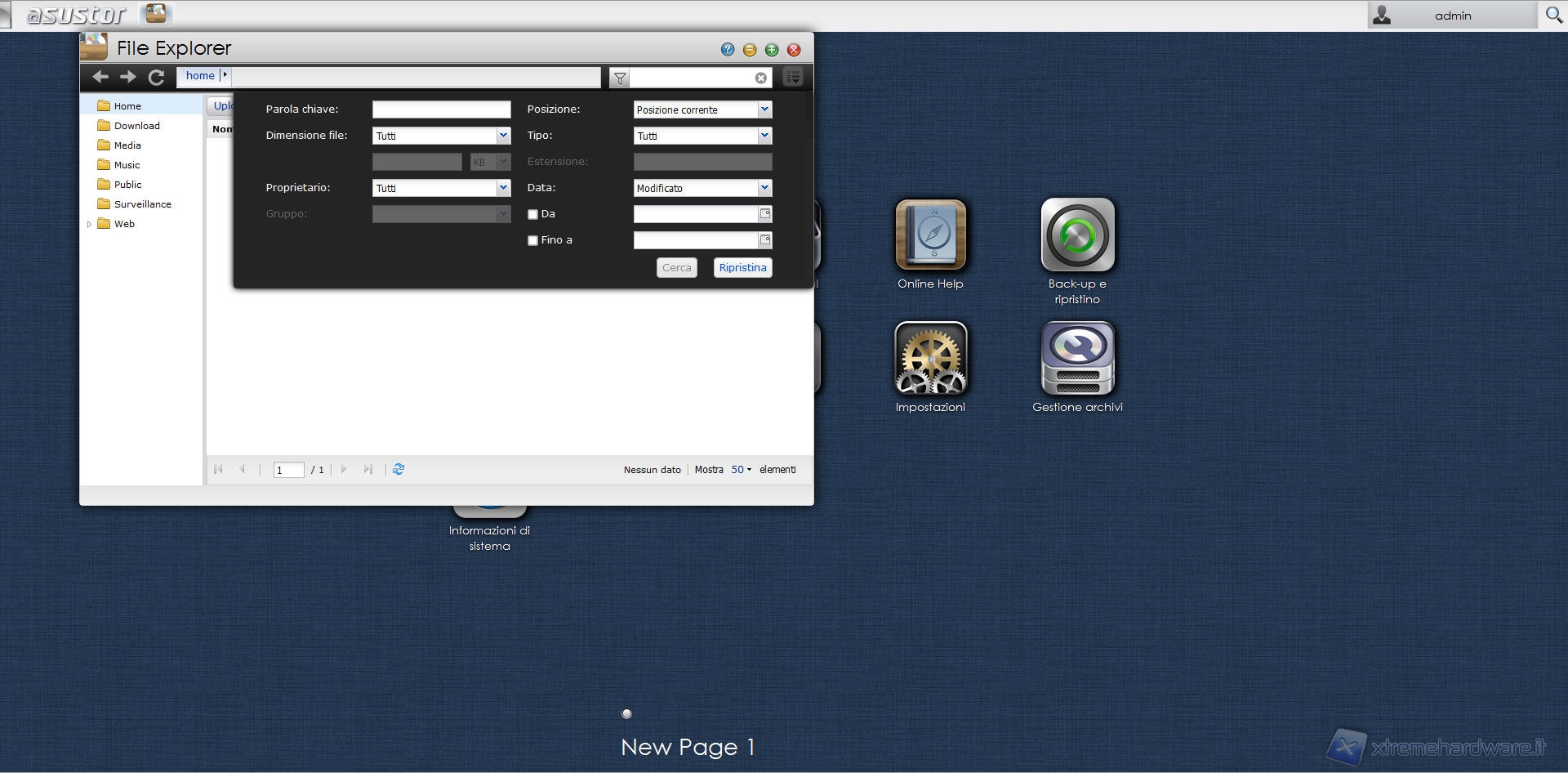This screenshot has height=773, width=1568.
Task: Click the back arrow in File Explorer
Action: coord(100,77)
